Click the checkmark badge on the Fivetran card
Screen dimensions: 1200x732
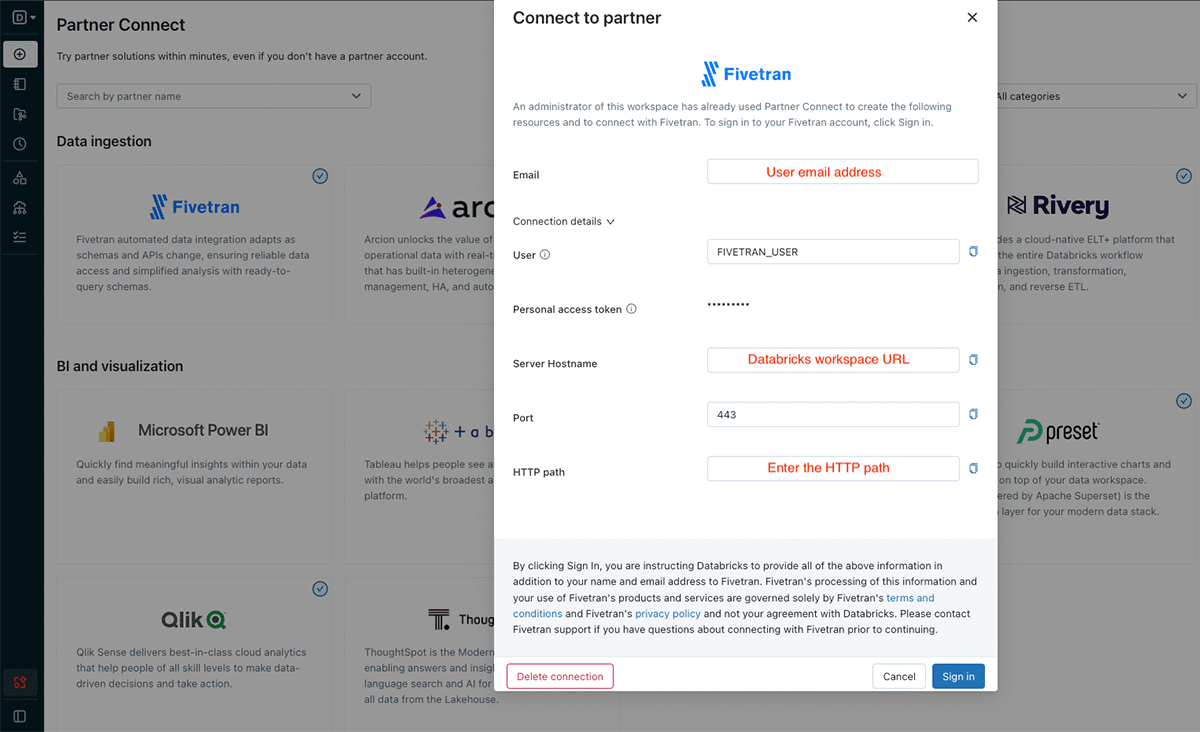tap(320, 176)
